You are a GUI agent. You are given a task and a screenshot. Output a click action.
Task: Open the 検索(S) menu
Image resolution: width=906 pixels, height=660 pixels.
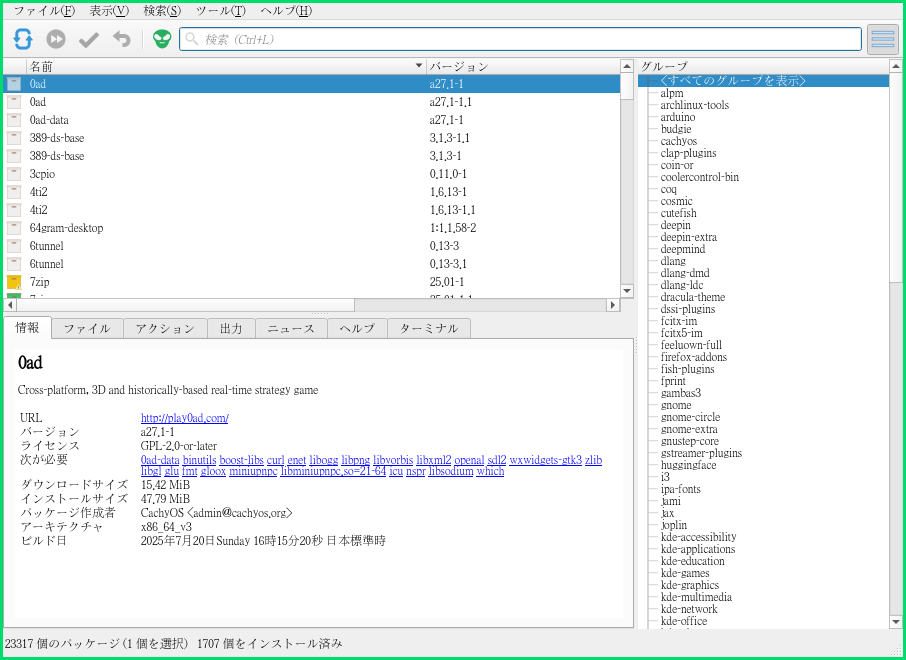point(162,11)
